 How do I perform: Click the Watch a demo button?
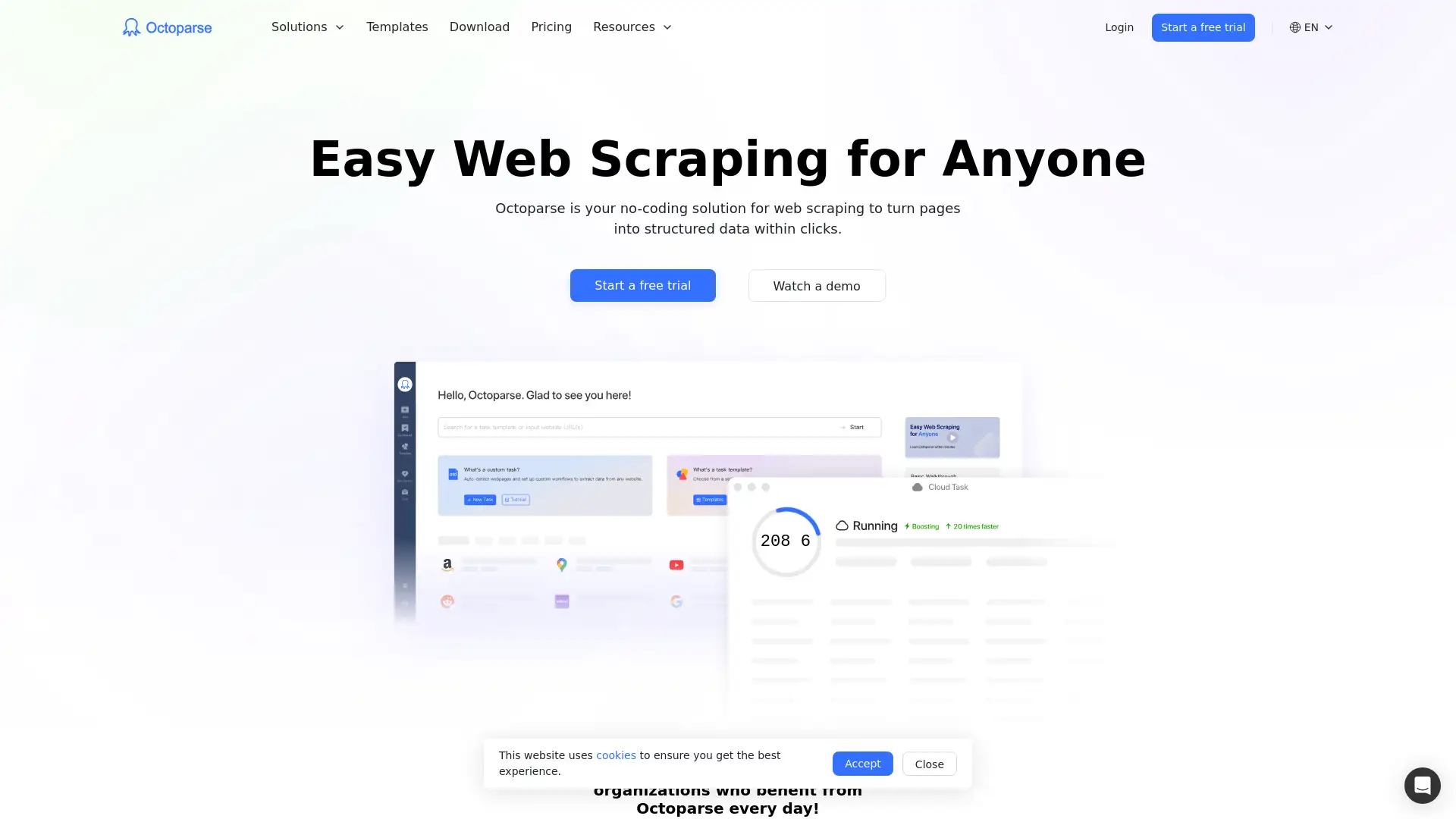pos(816,285)
